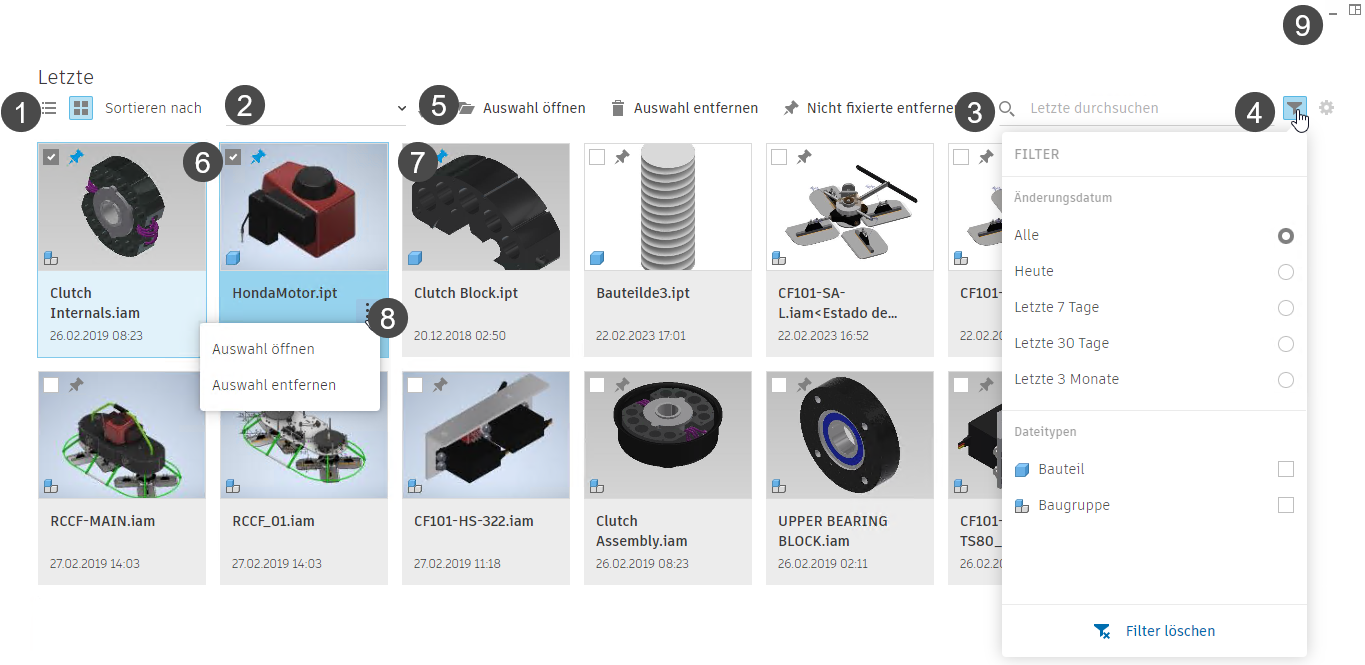Screen dimensions: 1365x665
Task: Unpin HondaMotor.ipt with pin icon
Action: (258, 157)
